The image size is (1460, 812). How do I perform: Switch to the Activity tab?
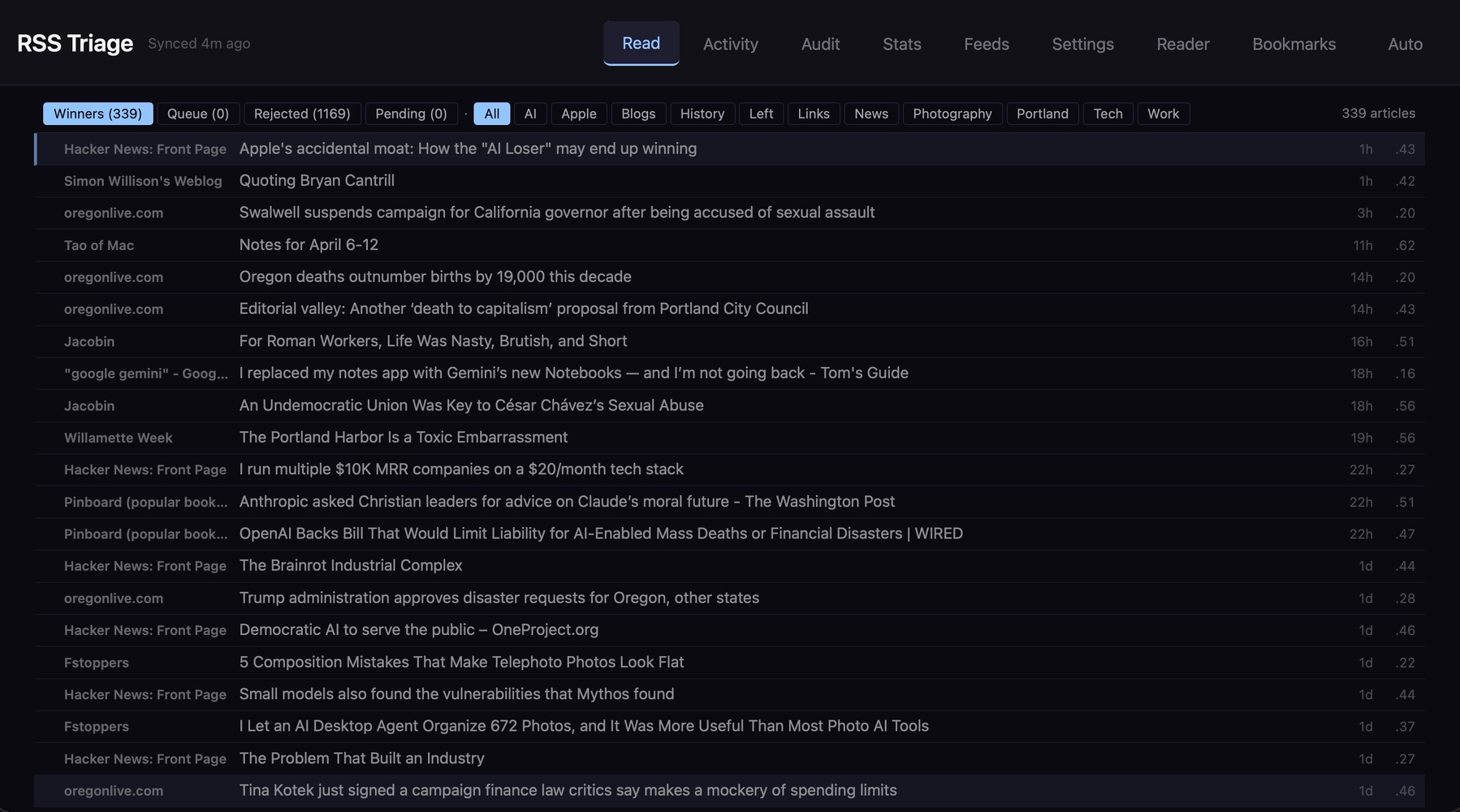click(730, 44)
